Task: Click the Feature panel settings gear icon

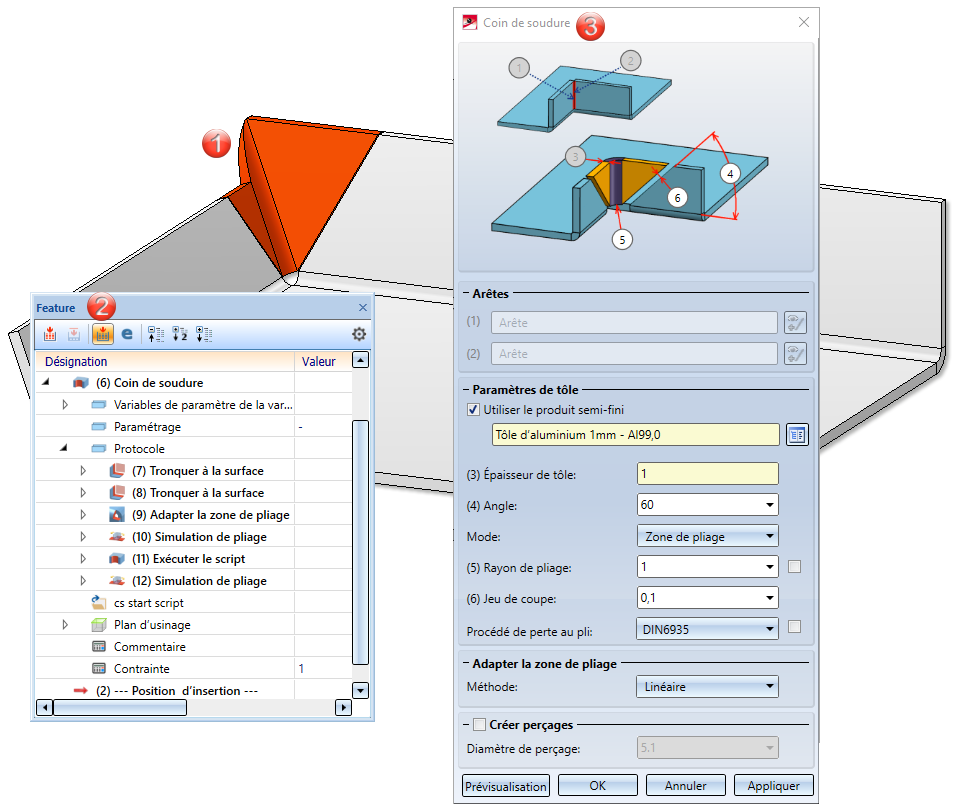Action: (x=359, y=334)
